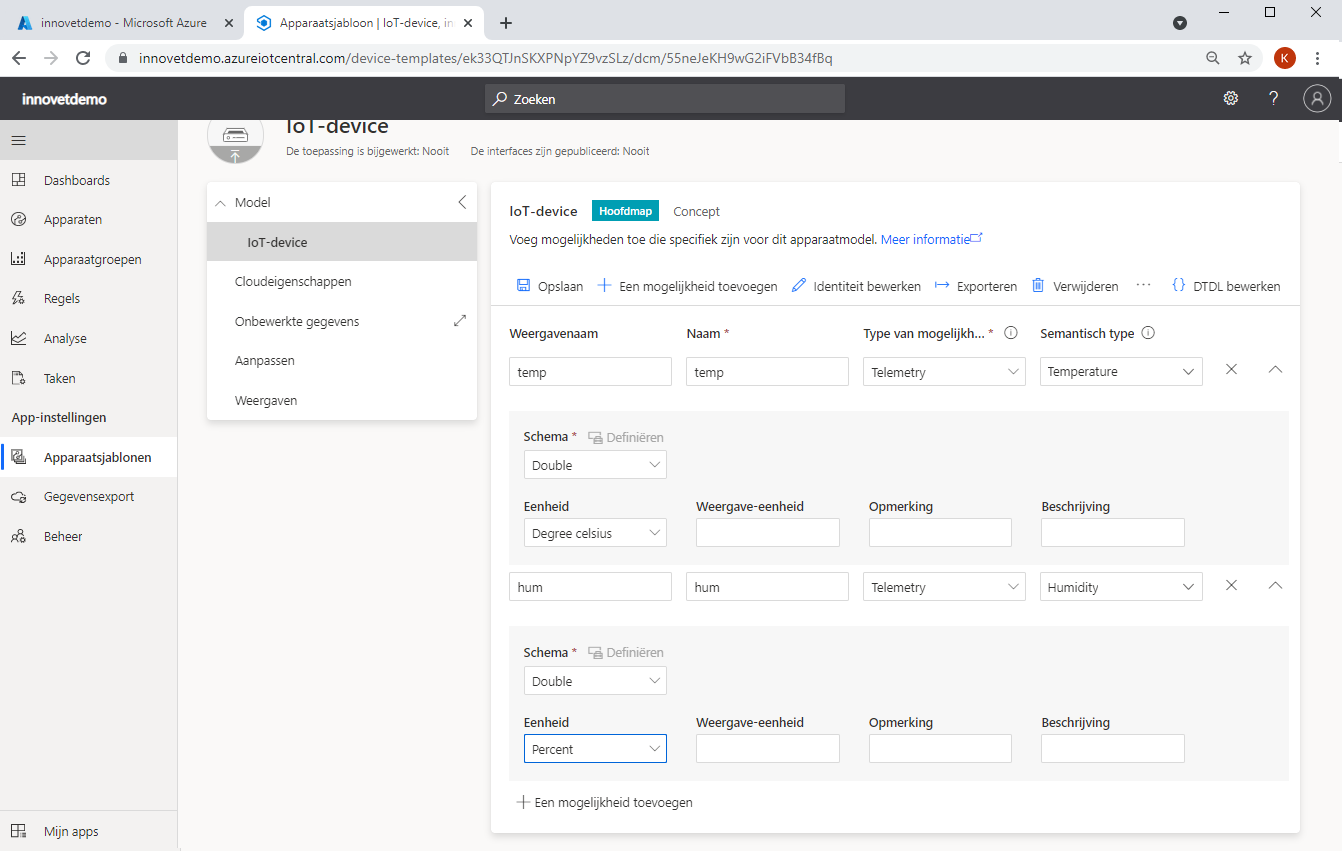This screenshot has width=1342, height=851.
Task: Click the Mijn apps grid icon
Action: point(18,831)
